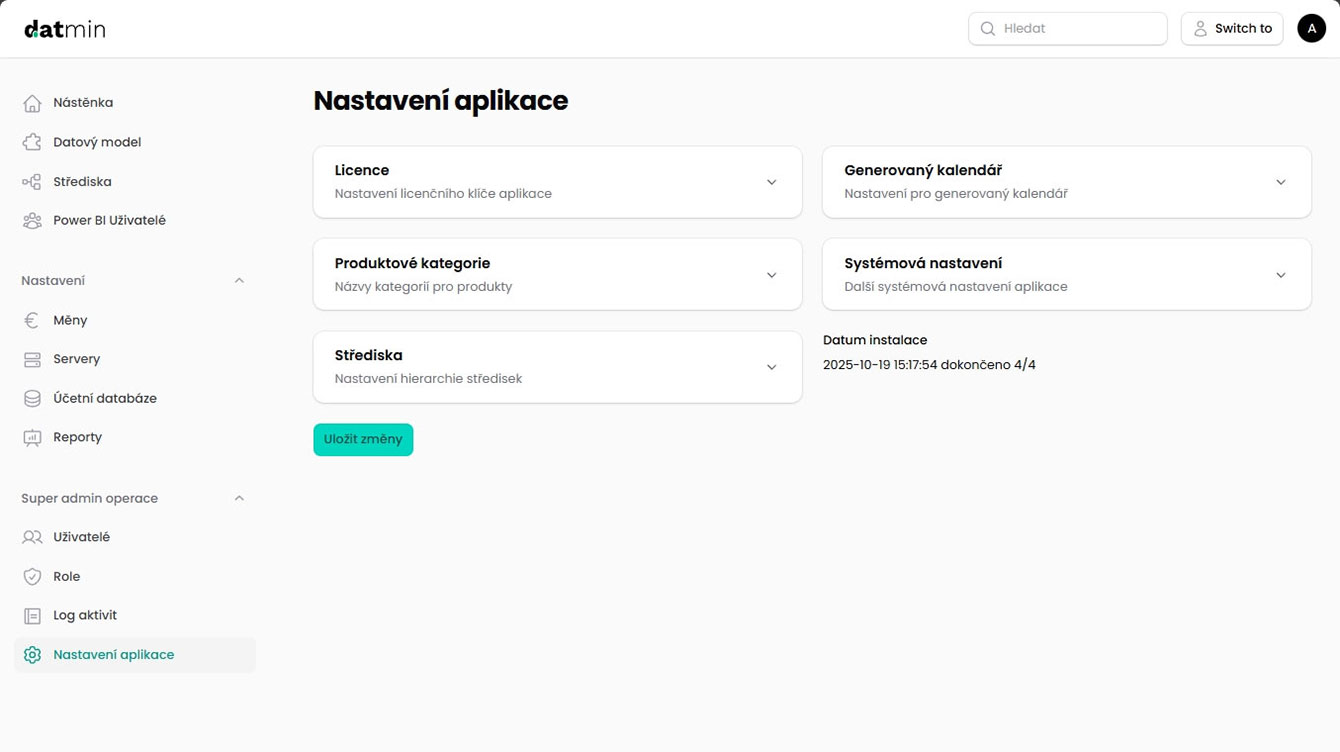Click the euro icon next to Měny
The height and width of the screenshot is (752, 1340).
click(x=32, y=321)
